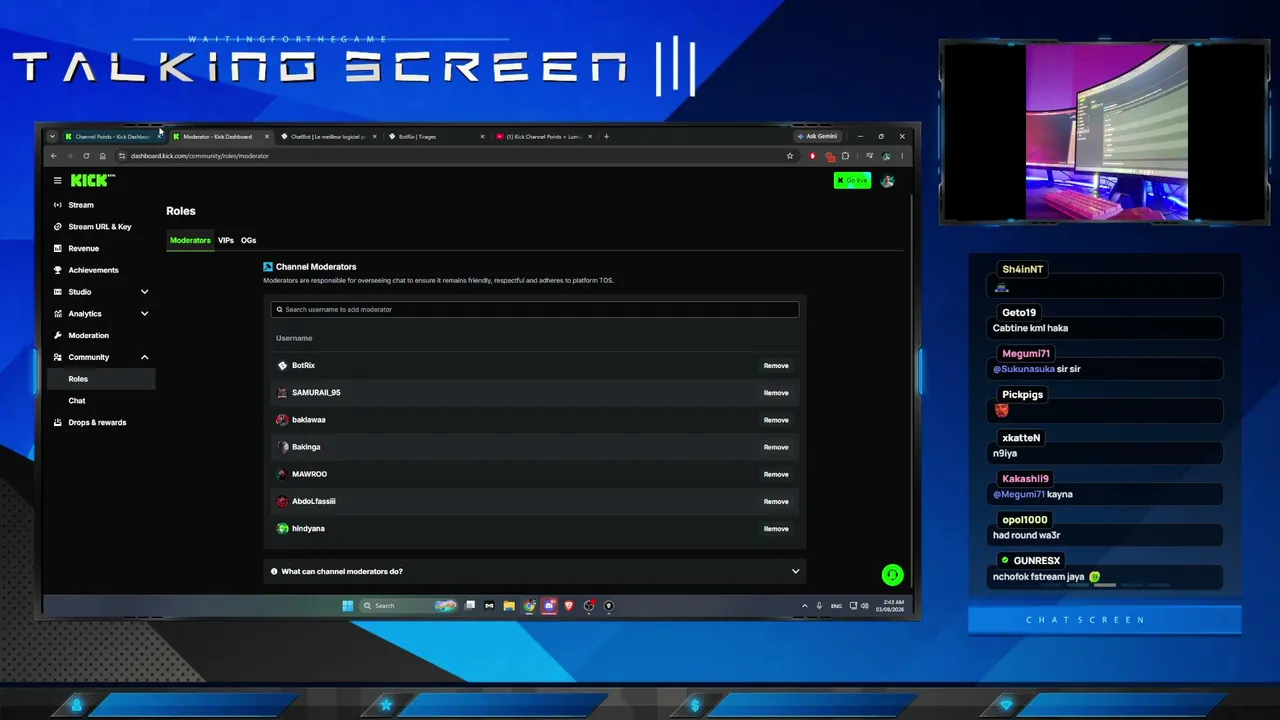The height and width of the screenshot is (720, 1280).
Task: Open Discord from the taskbar
Action: pyautogui.click(x=549, y=606)
